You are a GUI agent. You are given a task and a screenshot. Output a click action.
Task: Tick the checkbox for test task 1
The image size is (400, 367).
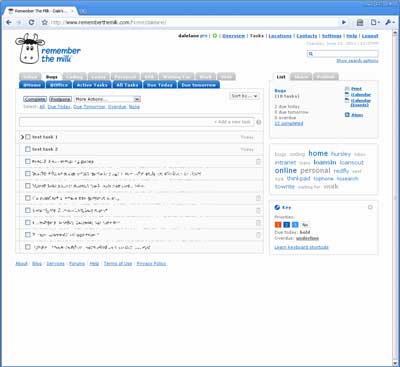(28, 137)
